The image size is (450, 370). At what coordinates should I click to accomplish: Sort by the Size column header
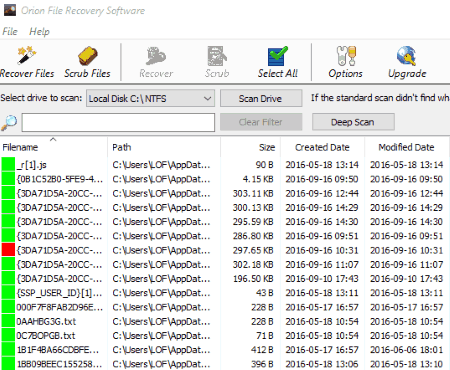(x=250, y=147)
